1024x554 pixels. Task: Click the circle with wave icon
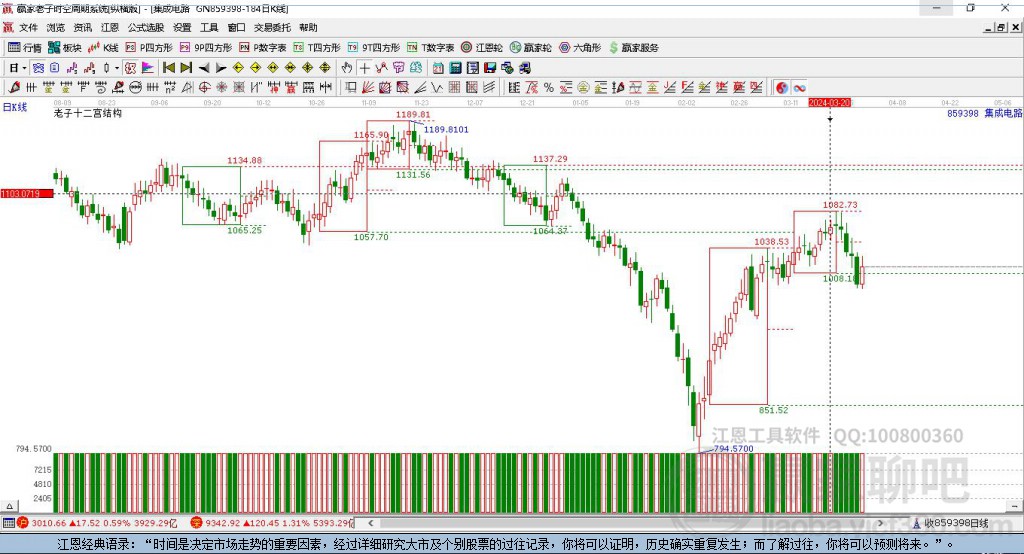tap(136, 87)
